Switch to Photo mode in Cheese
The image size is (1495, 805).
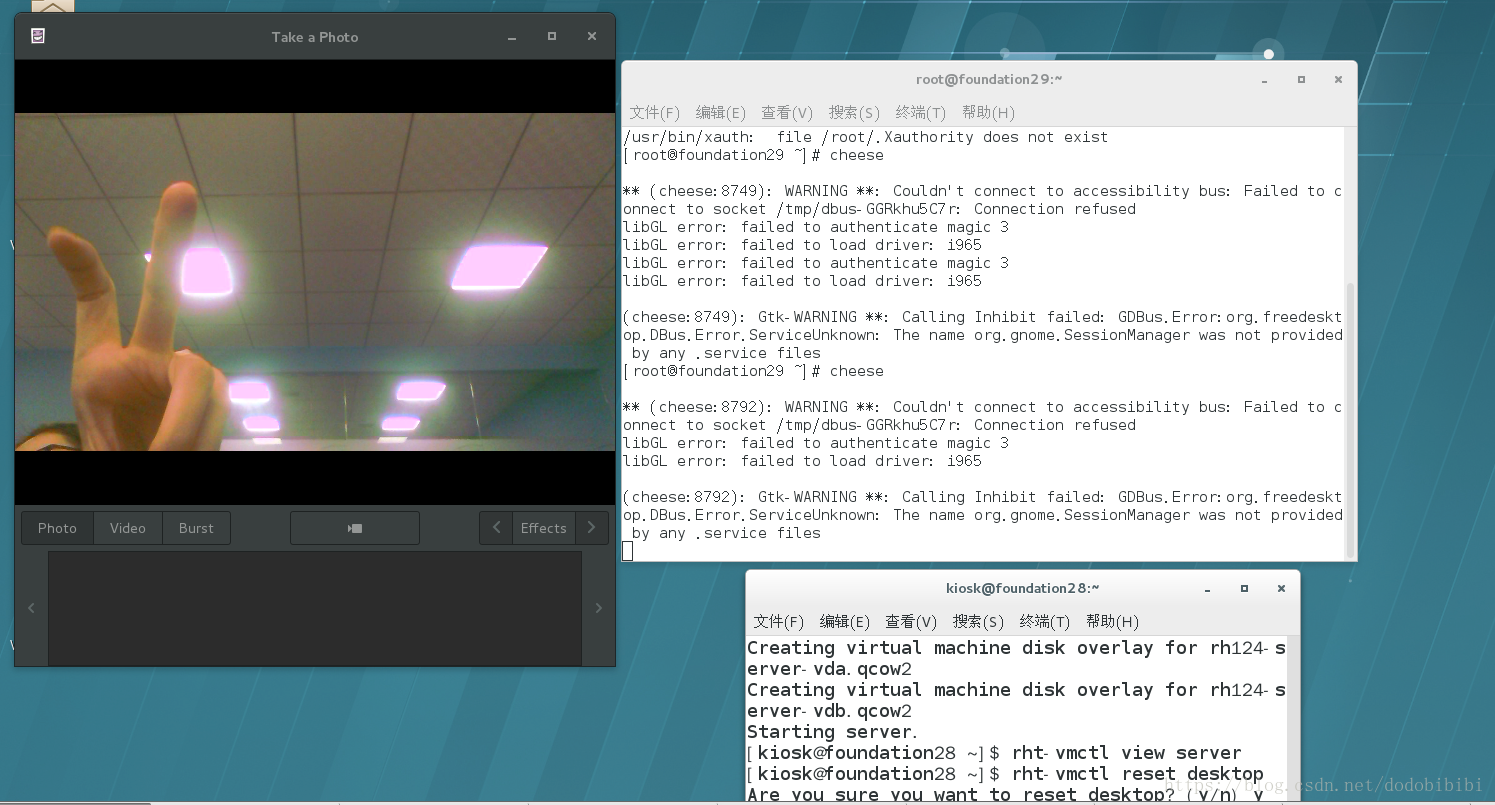point(57,528)
